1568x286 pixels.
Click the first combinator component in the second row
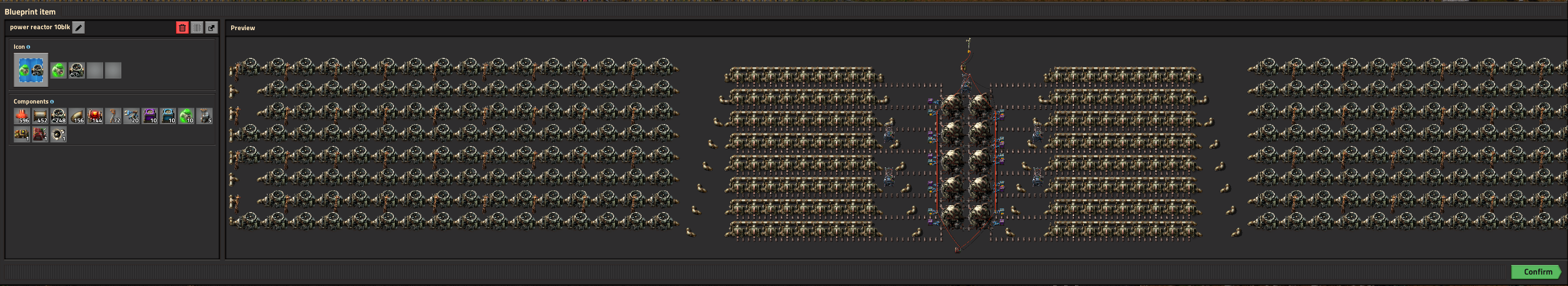pos(22,135)
